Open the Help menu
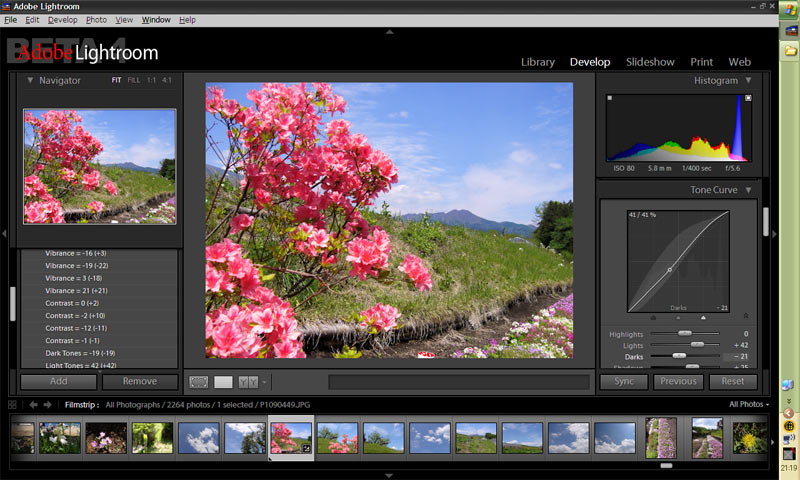This screenshot has height=480, width=800. [187, 20]
